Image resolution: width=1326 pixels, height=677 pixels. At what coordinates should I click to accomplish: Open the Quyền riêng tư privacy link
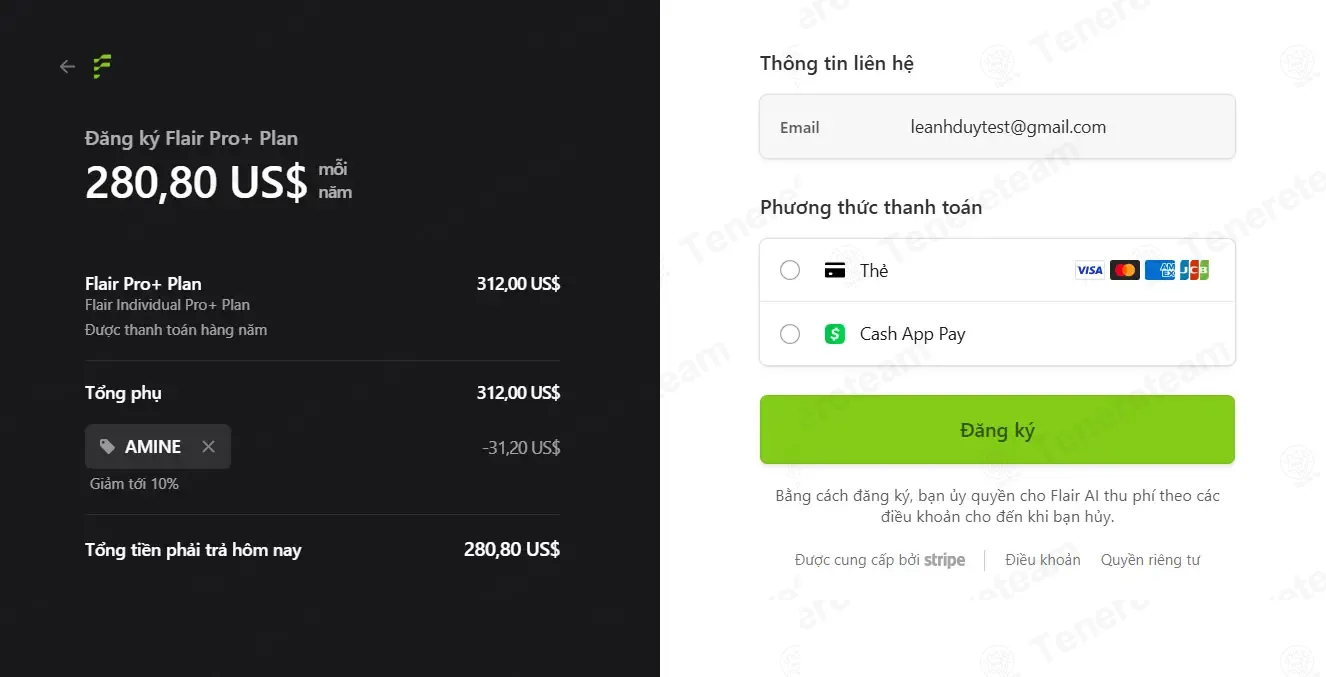point(1150,560)
